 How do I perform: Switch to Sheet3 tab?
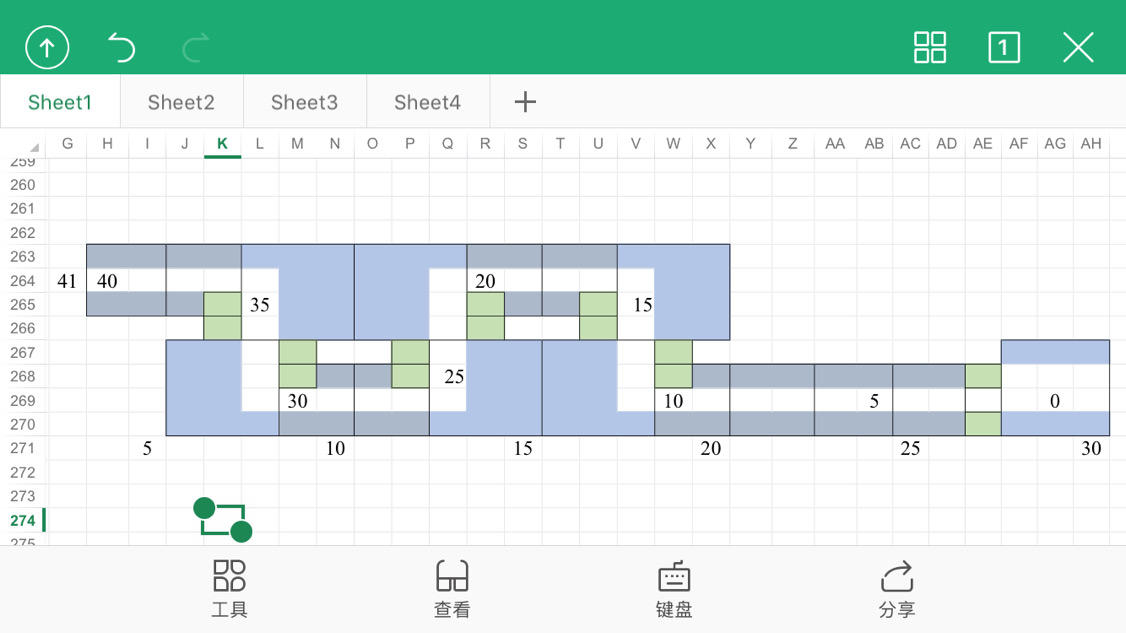[304, 102]
